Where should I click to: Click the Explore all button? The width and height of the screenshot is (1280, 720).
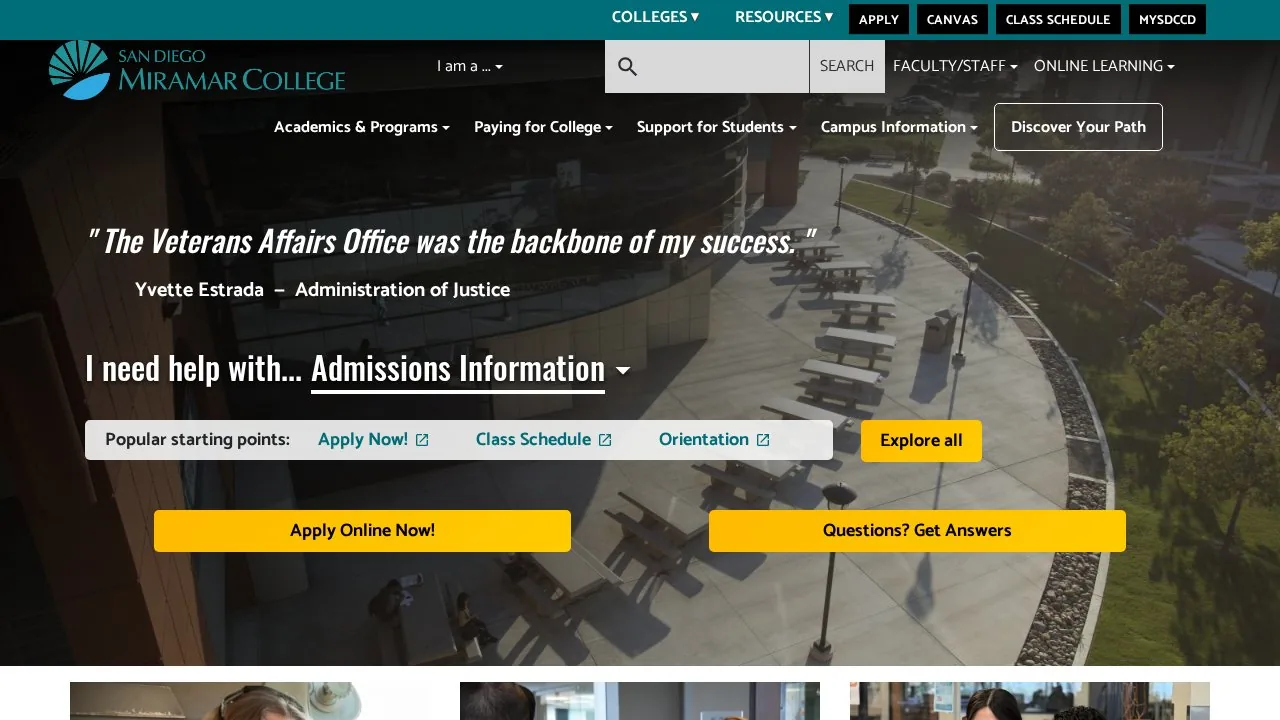point(921,441)
